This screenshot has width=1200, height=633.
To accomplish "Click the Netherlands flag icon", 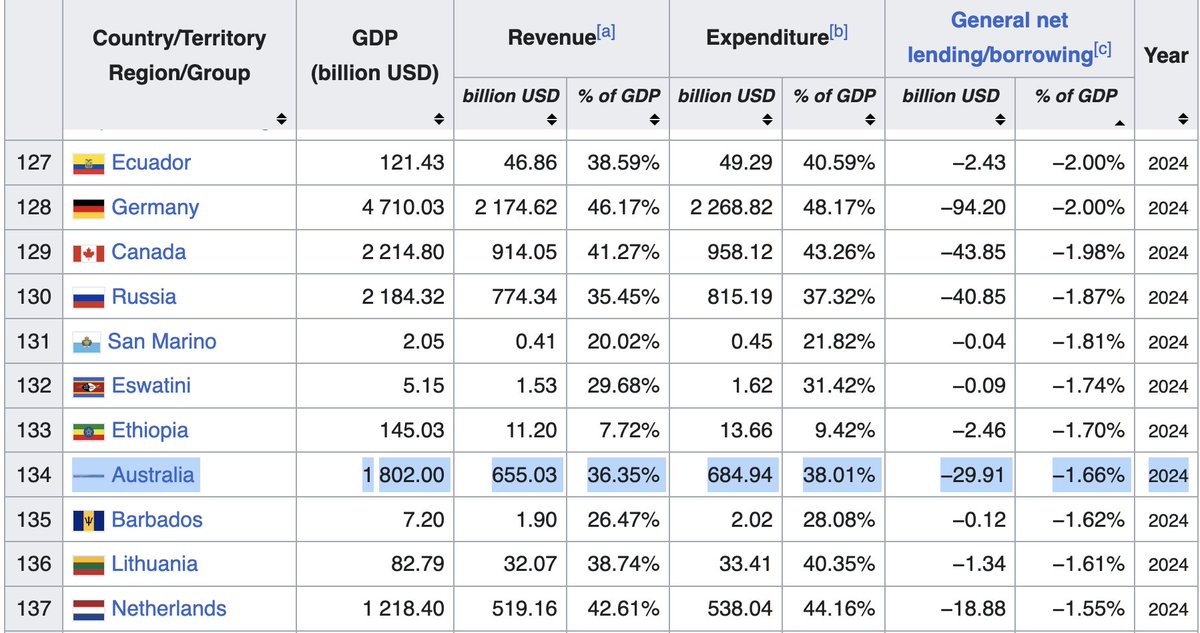I will point(89,609).
